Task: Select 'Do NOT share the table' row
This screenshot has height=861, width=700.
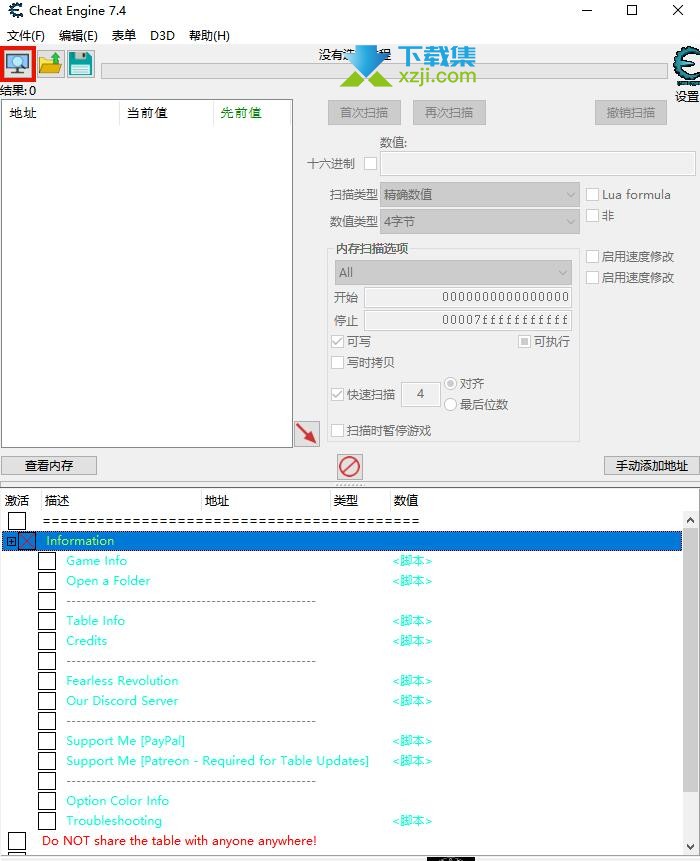Action: click(x=179, y=841)
